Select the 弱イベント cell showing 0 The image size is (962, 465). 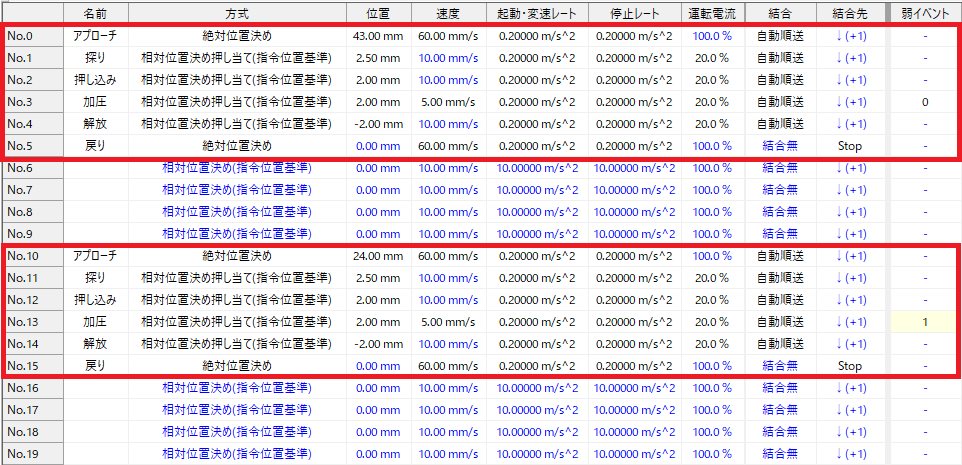point(925,102)
